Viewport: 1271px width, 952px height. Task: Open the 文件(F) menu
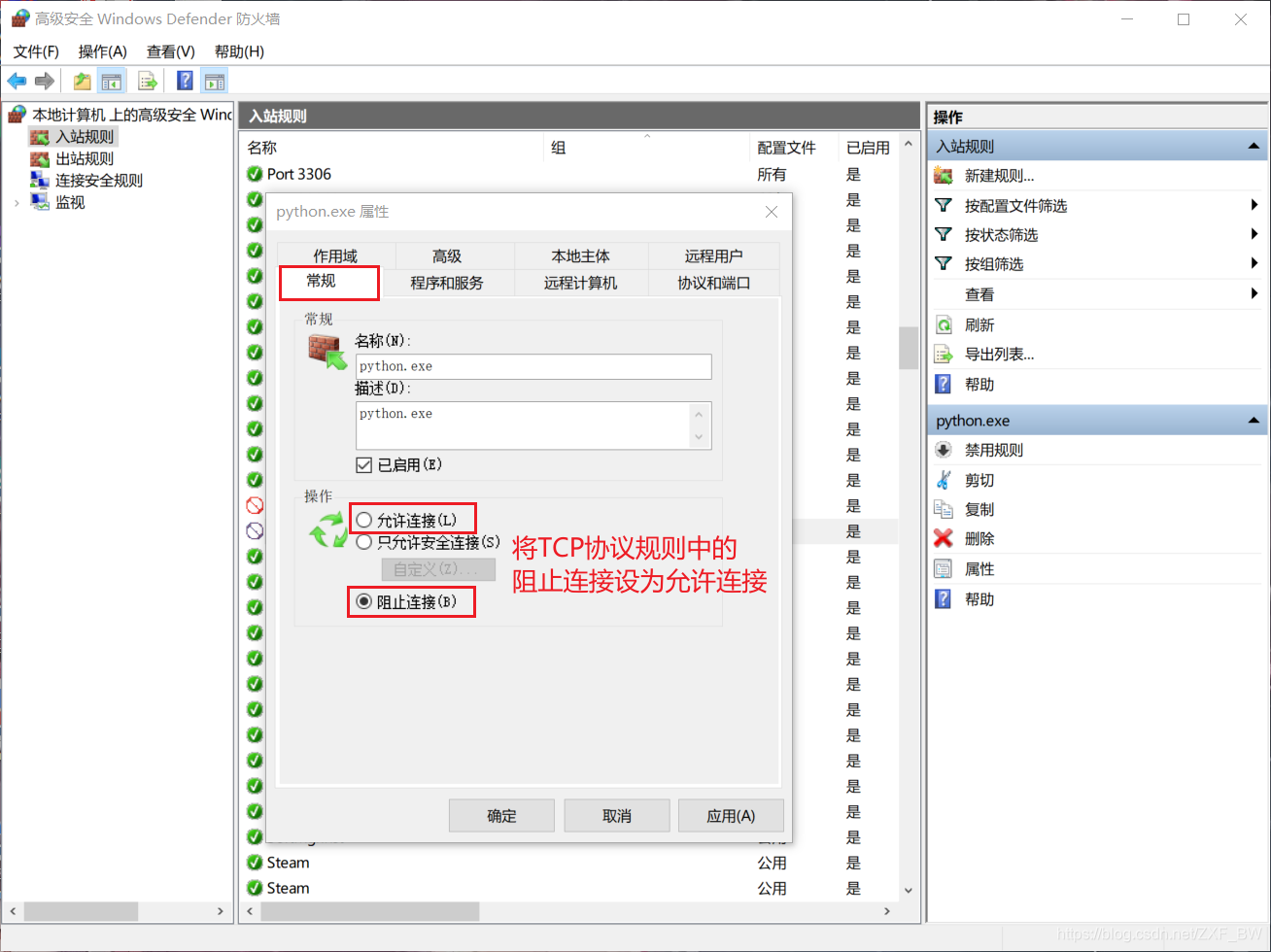[x=36, y=51]
